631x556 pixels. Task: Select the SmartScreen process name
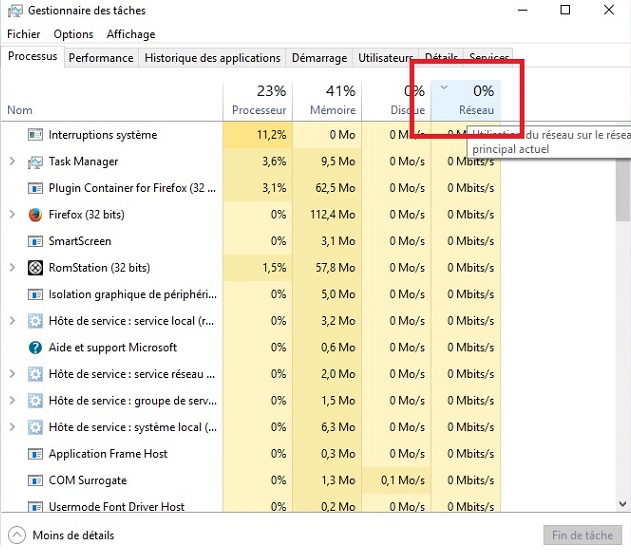[x=80, y=241]
